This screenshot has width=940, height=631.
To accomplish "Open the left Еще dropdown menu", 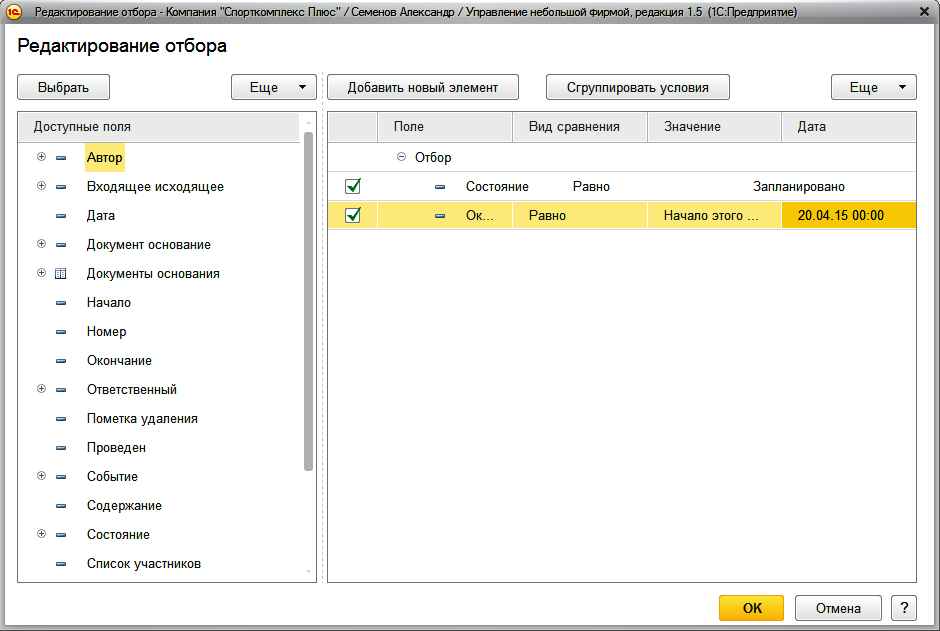I will coord(274,87).
